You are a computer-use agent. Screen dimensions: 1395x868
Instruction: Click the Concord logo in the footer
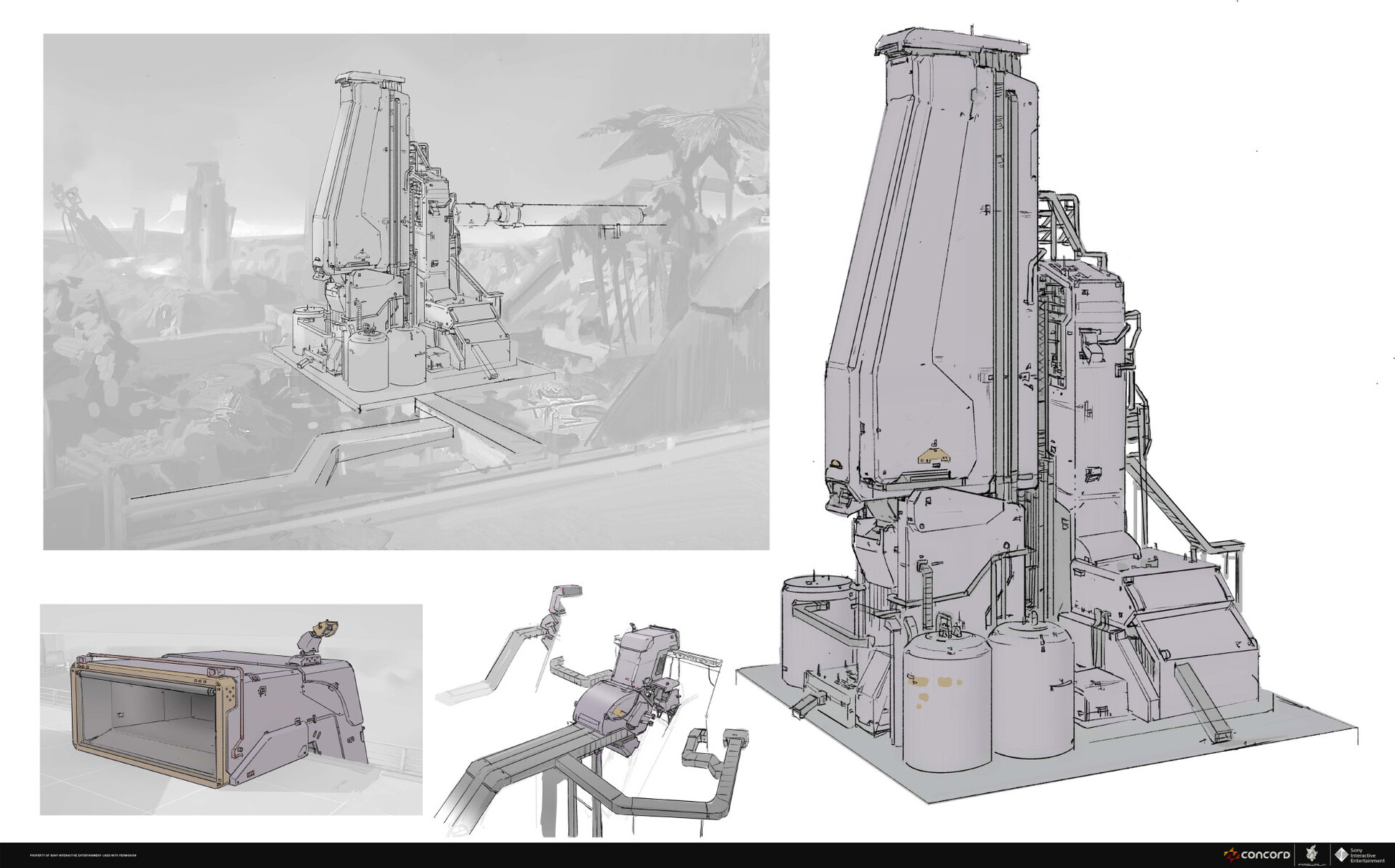tap(1256, 854)
